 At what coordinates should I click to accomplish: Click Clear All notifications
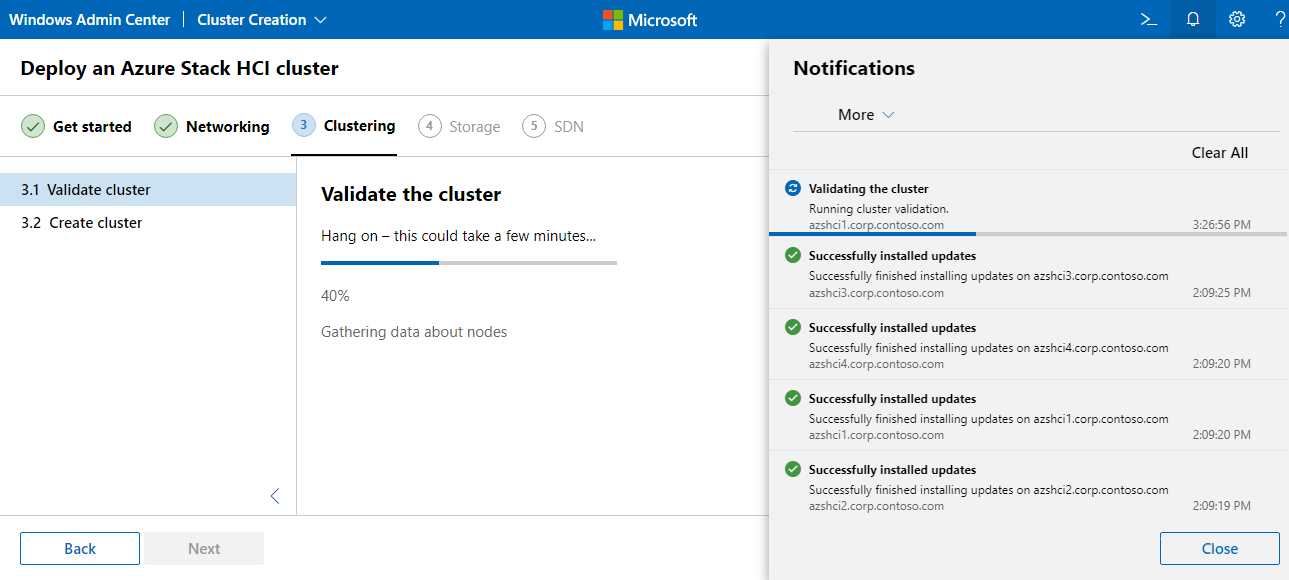click(x=1220, y=152)
